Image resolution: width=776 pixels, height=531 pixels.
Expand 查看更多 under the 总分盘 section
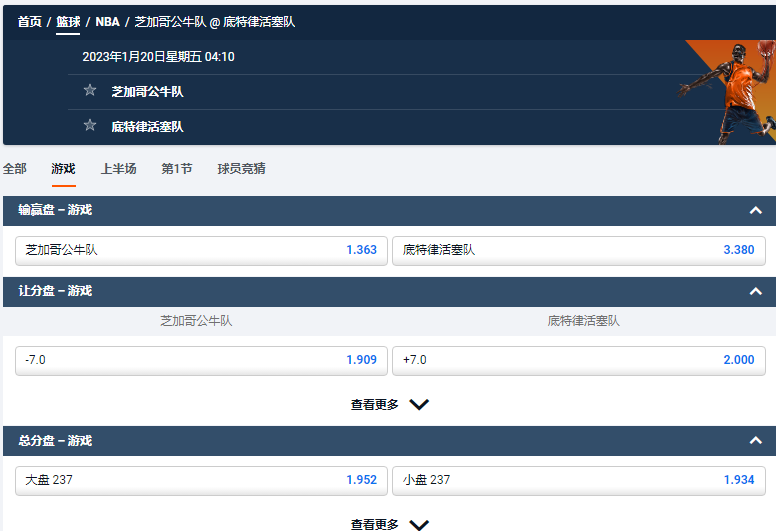tap(389, 524)
